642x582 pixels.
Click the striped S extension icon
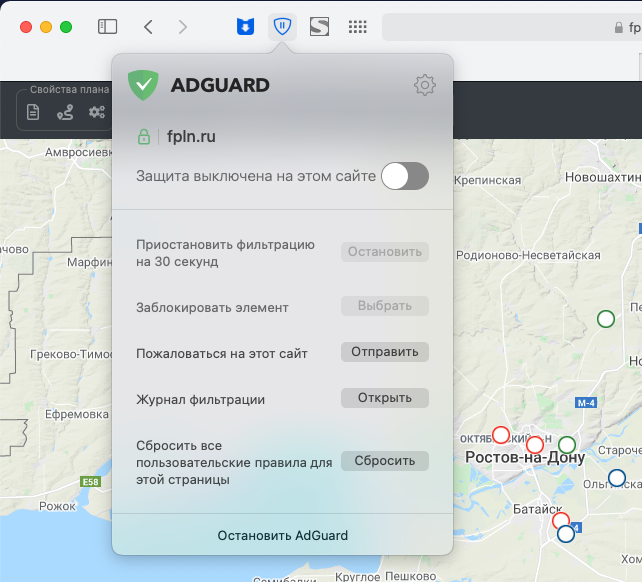pos(320,27)
